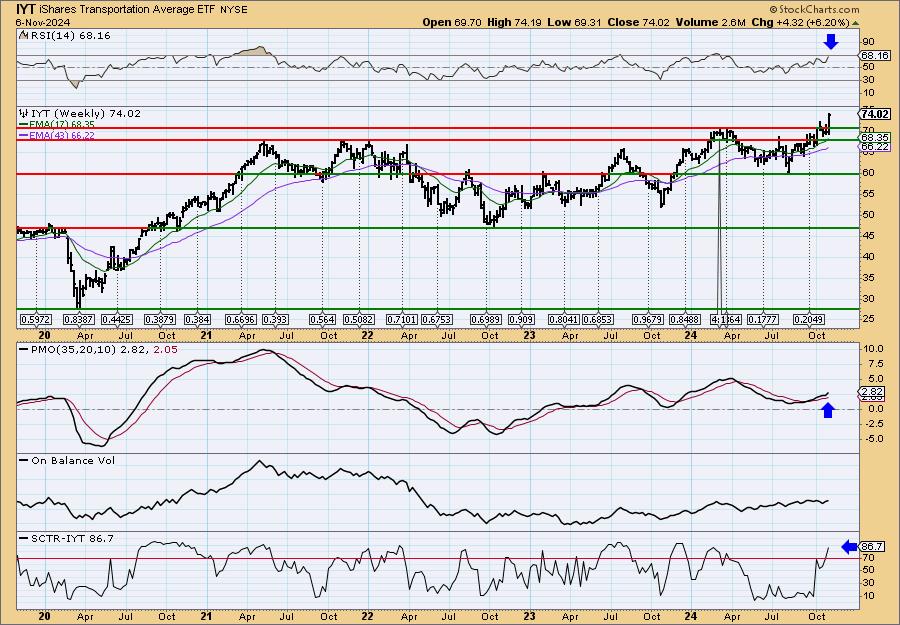Click the High 74.19 value
Image resolution: width=900 pixels, height=625 pixels.
tap(514, 22)
